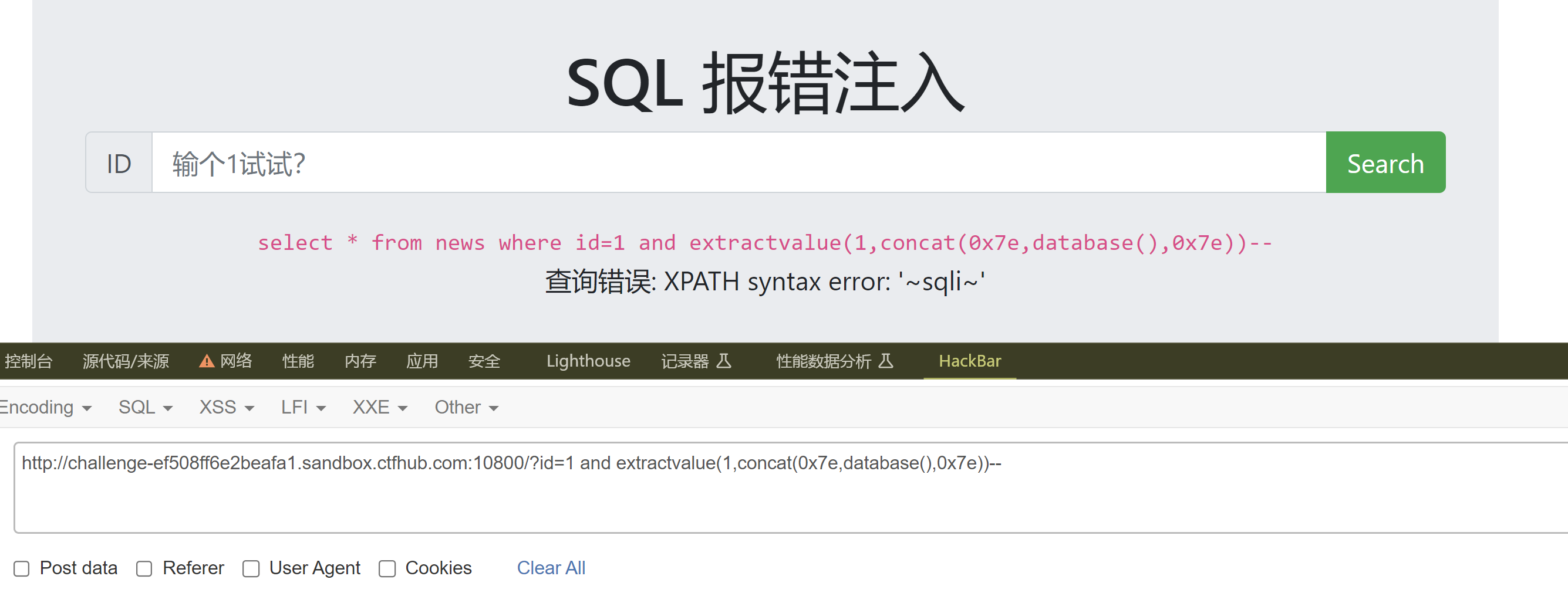The width and height of the screenshot is (1568, 603).
Task: Switch to 性能 performance tab
Action: point(298,361)
